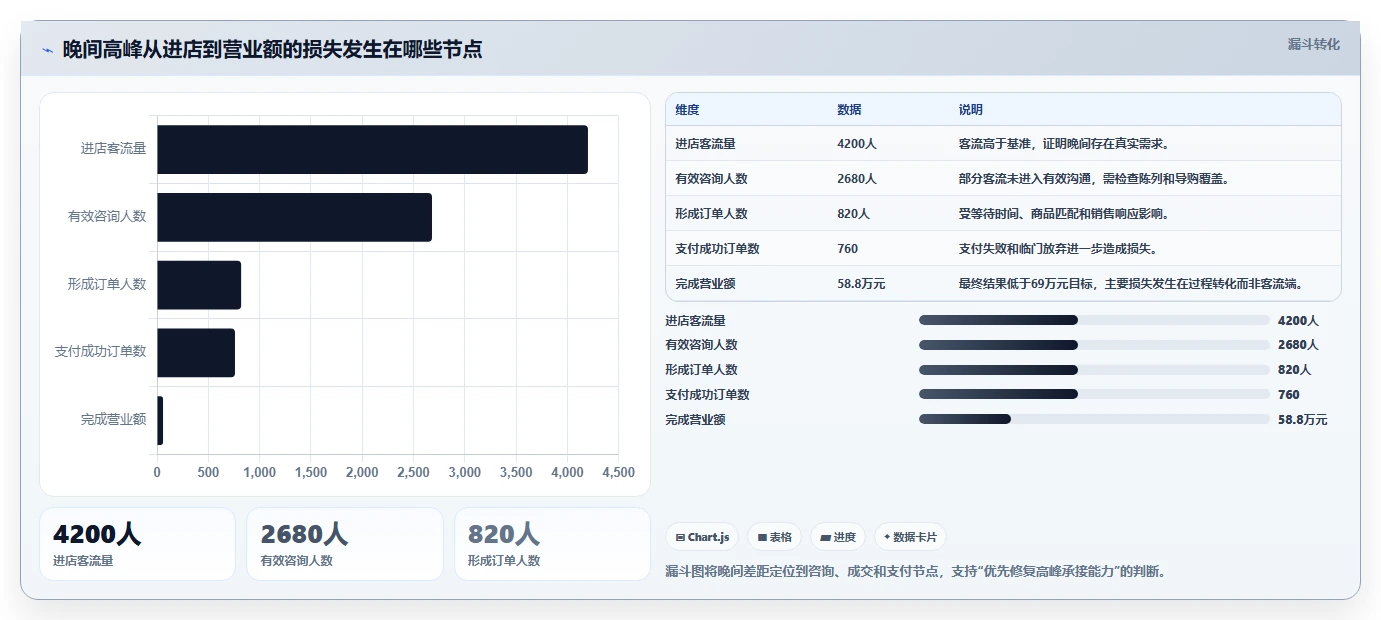Click the 58.8万元 value beside the progress bar
The width and height of the screenshot is (1381, 620).
(x=1303, y=420)
